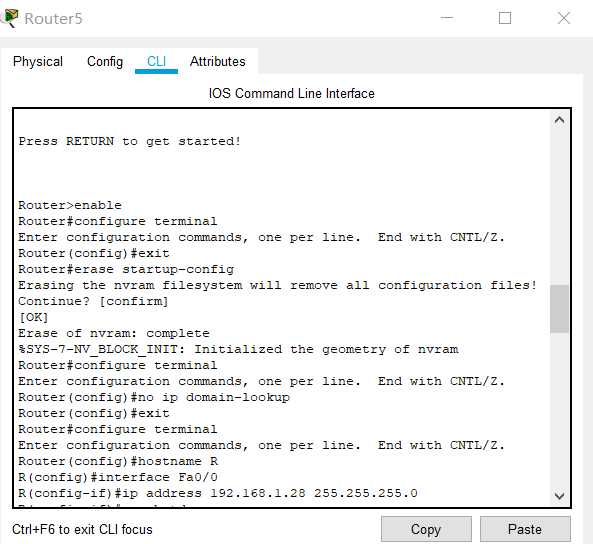
Task: Click the terminal scrollbar up arrow
Action: pyautogui.click(x=559, y=120)
